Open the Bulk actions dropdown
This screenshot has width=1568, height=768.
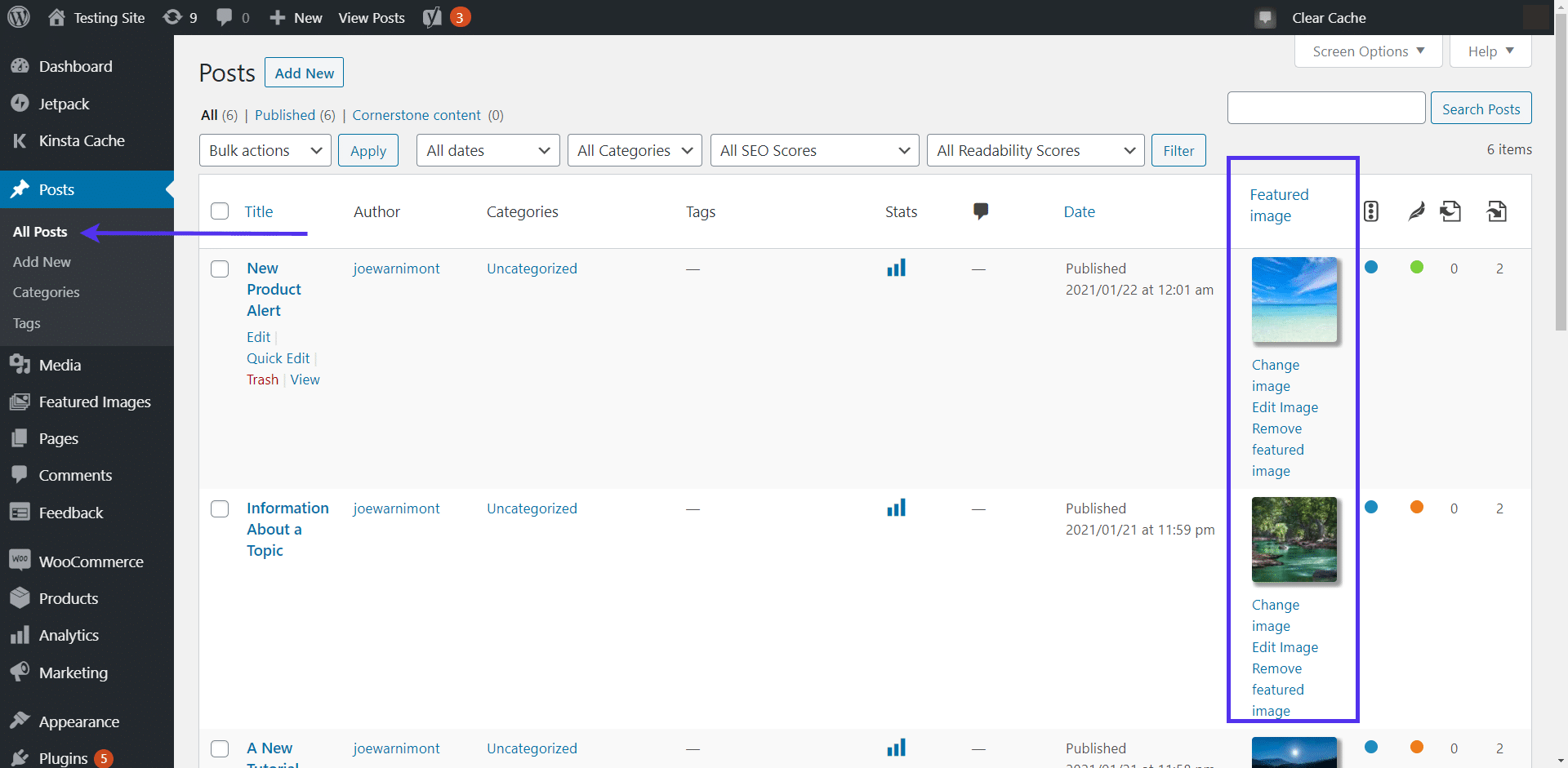tap(265, 150)
